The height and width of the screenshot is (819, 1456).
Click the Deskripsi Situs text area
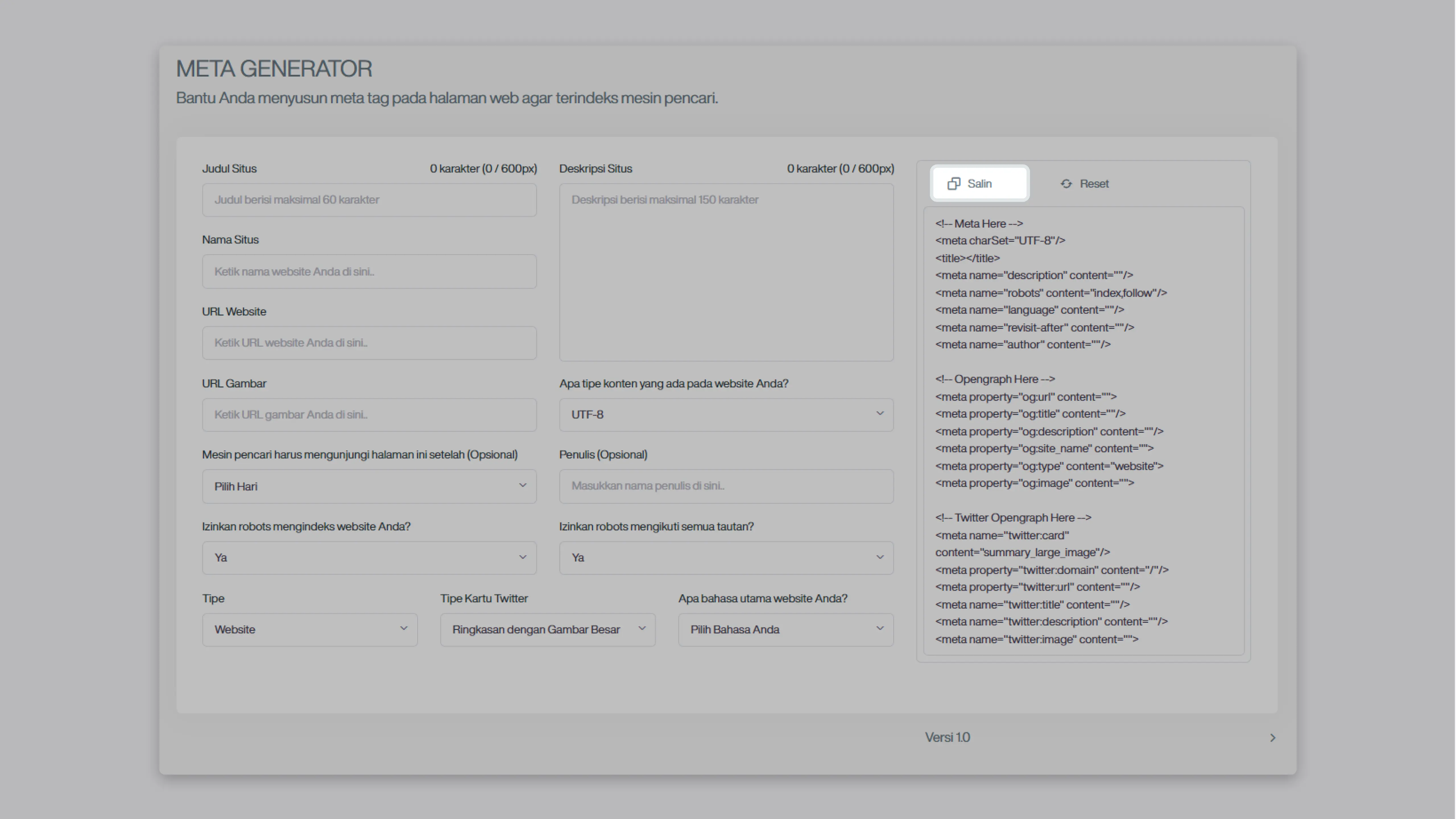click(x=726, y=271)
